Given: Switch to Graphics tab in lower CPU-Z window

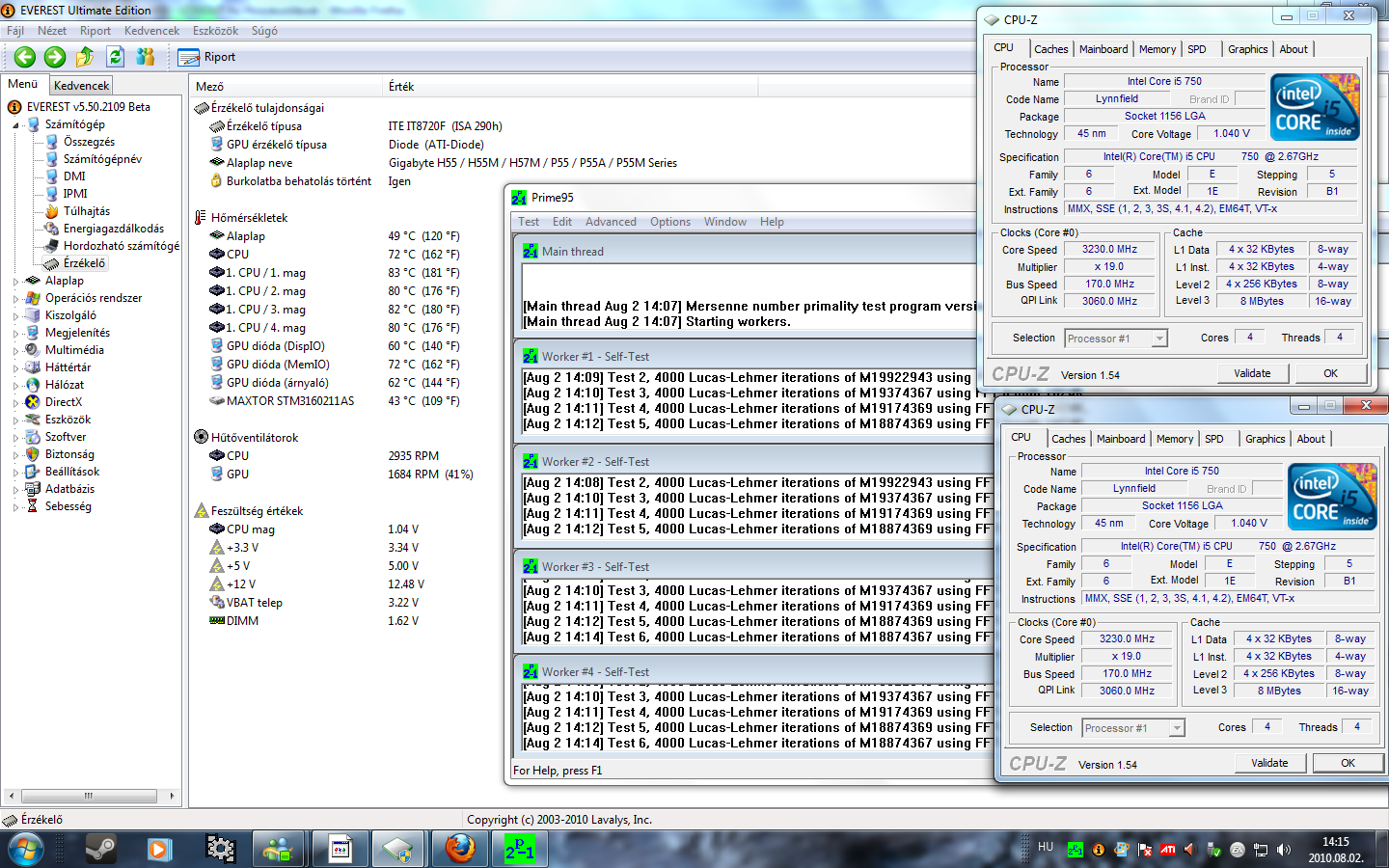Looking at the screenshot, I should click(1265, 439).
